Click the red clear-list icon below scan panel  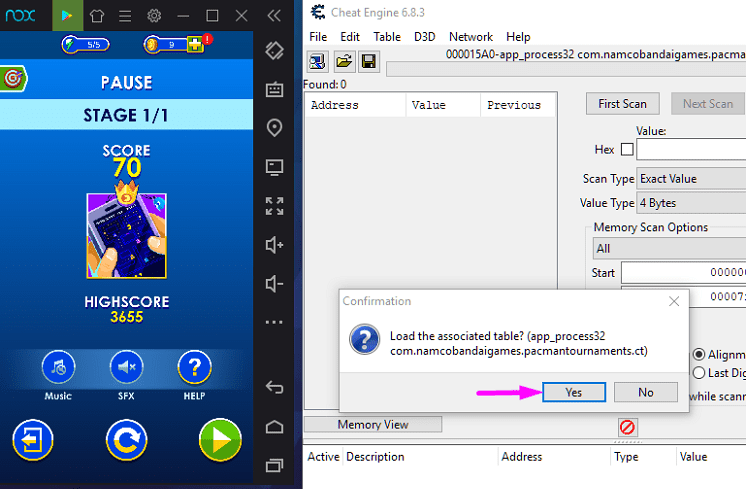pos(627,427)
